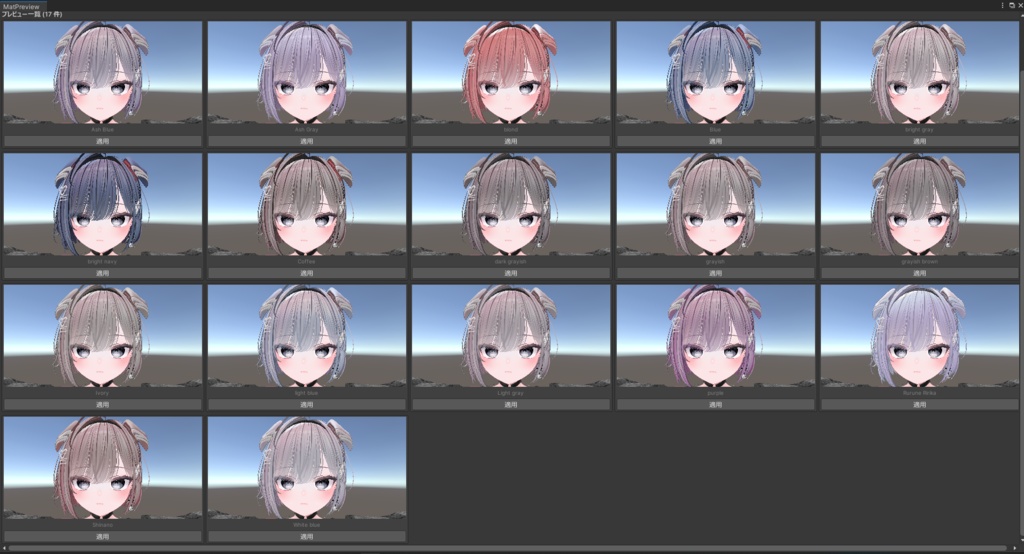Click the Shinano label text

click(103, 525)
